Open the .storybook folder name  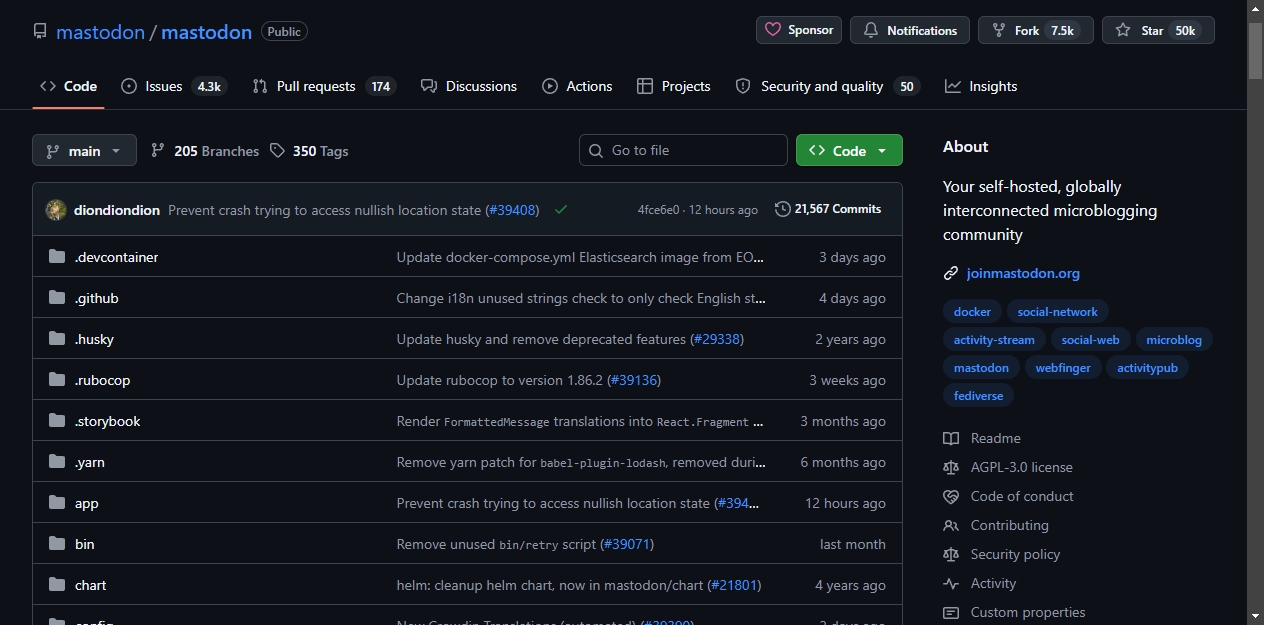(108, 421)
